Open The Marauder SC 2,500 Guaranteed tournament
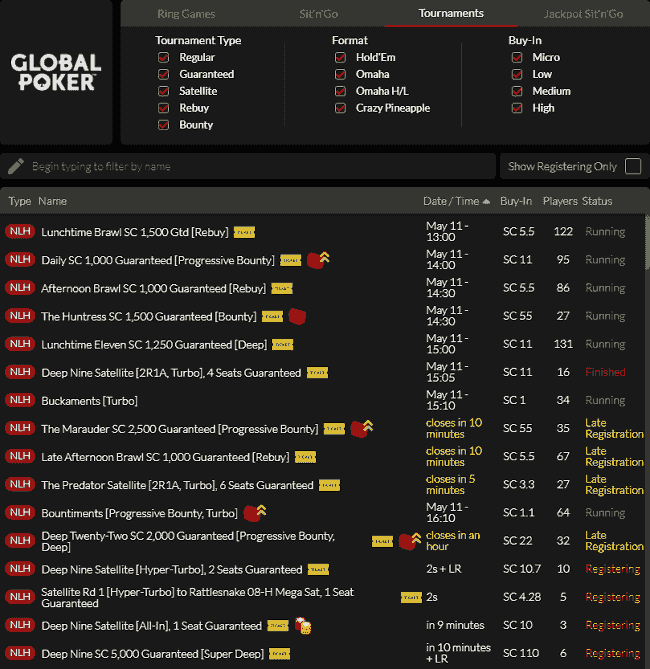This screenshot has width=650, height=669. coord(180,429)
